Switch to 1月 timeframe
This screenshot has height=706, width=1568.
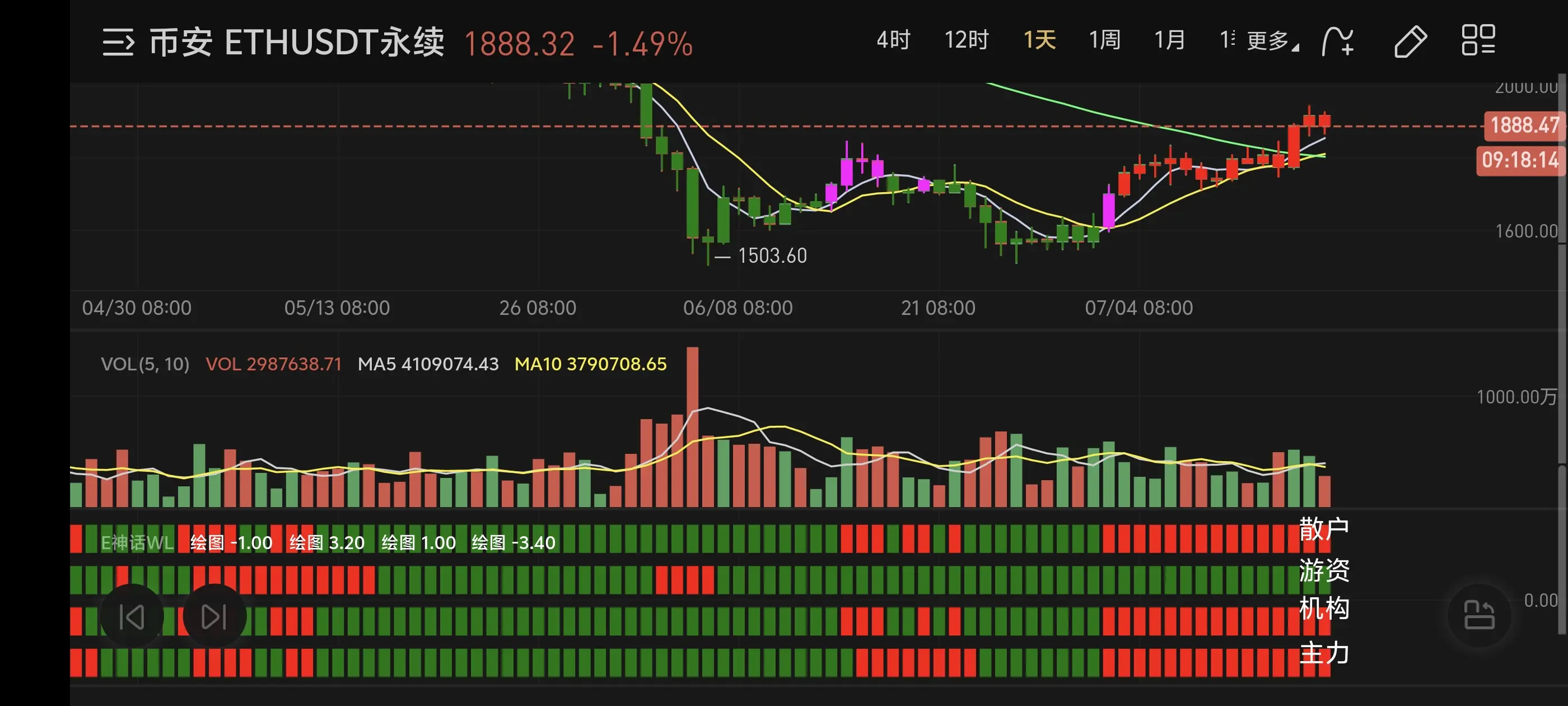tap(1170, 40)
